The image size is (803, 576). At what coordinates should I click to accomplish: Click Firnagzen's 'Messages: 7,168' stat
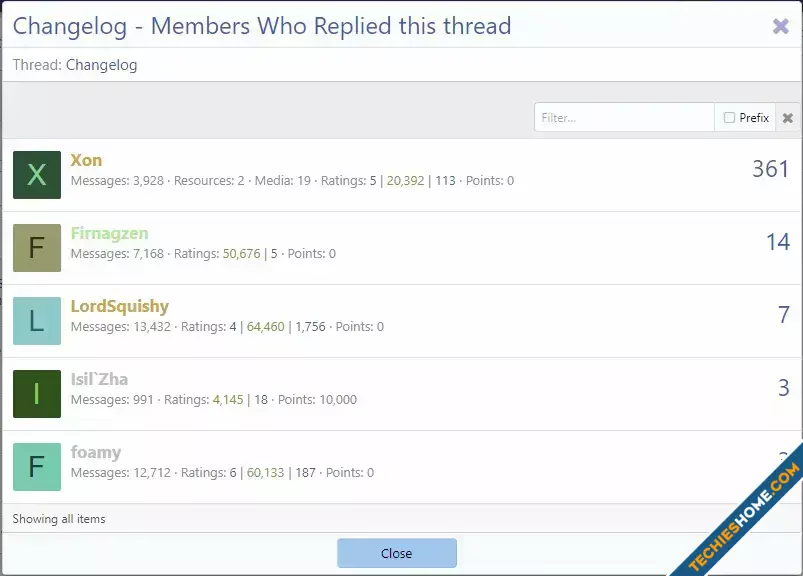click(x=117, y=254)
